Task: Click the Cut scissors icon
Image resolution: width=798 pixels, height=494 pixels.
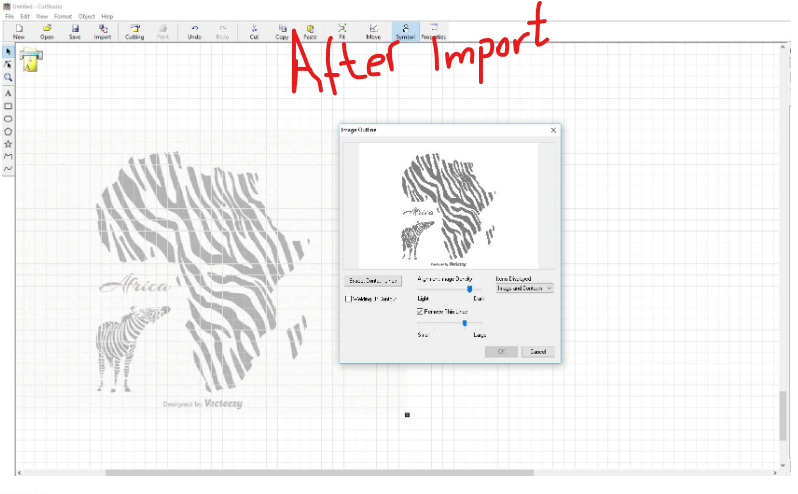Action: 254,32
